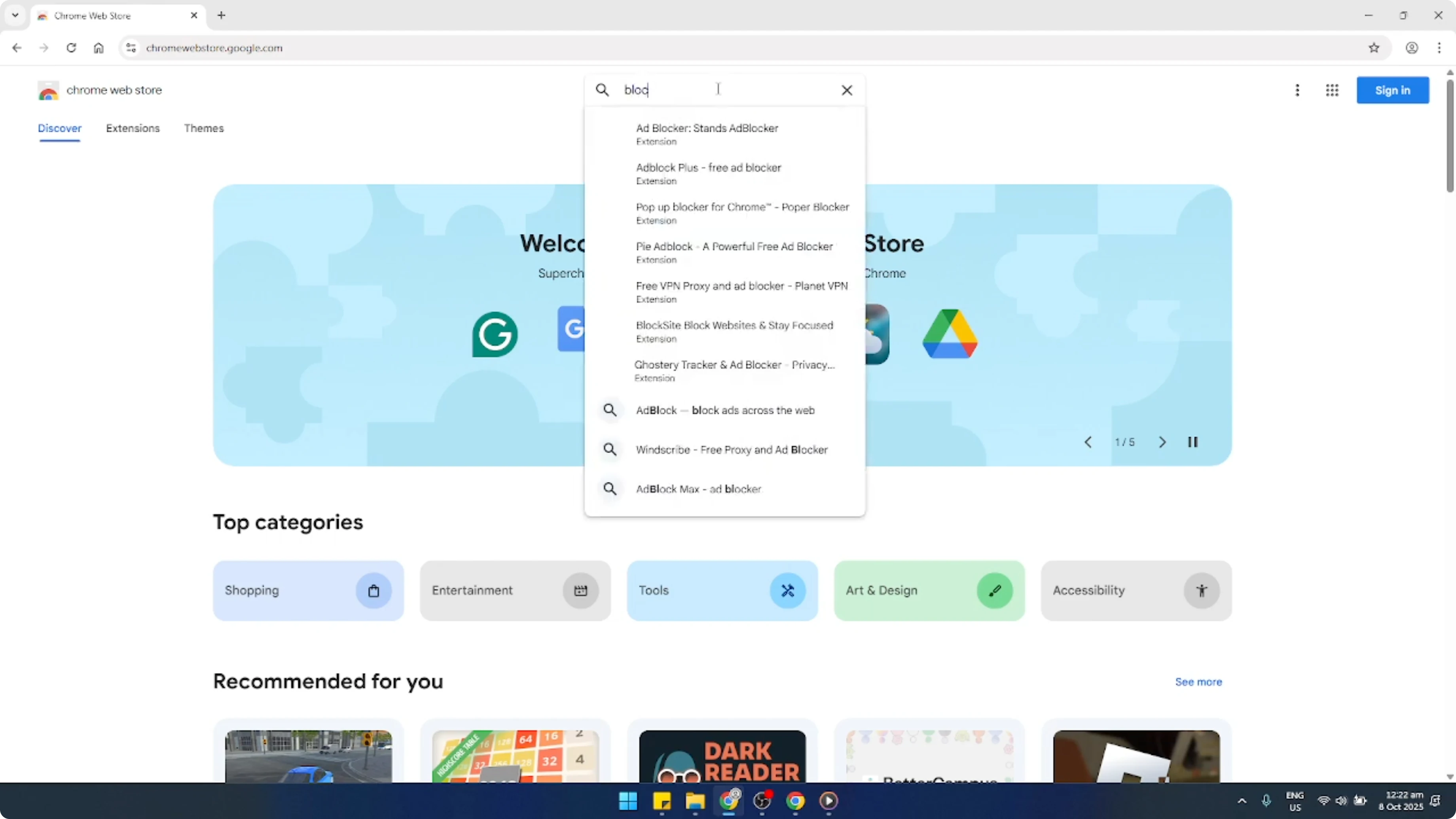The image size is (1456, 819).
Task: Select the Ad Blocker: Stands AdBlocker suggestion
Action: (724, 134)
